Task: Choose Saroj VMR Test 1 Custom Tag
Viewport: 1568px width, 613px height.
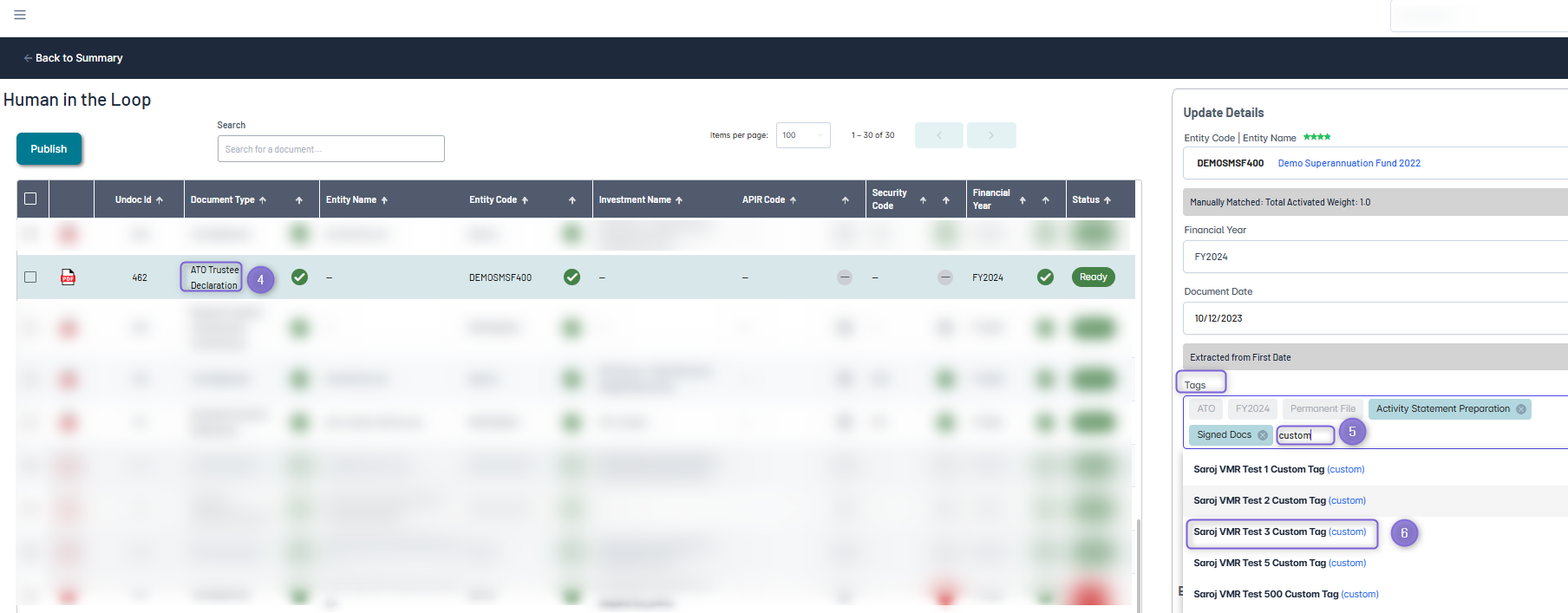Action: 1375,469
